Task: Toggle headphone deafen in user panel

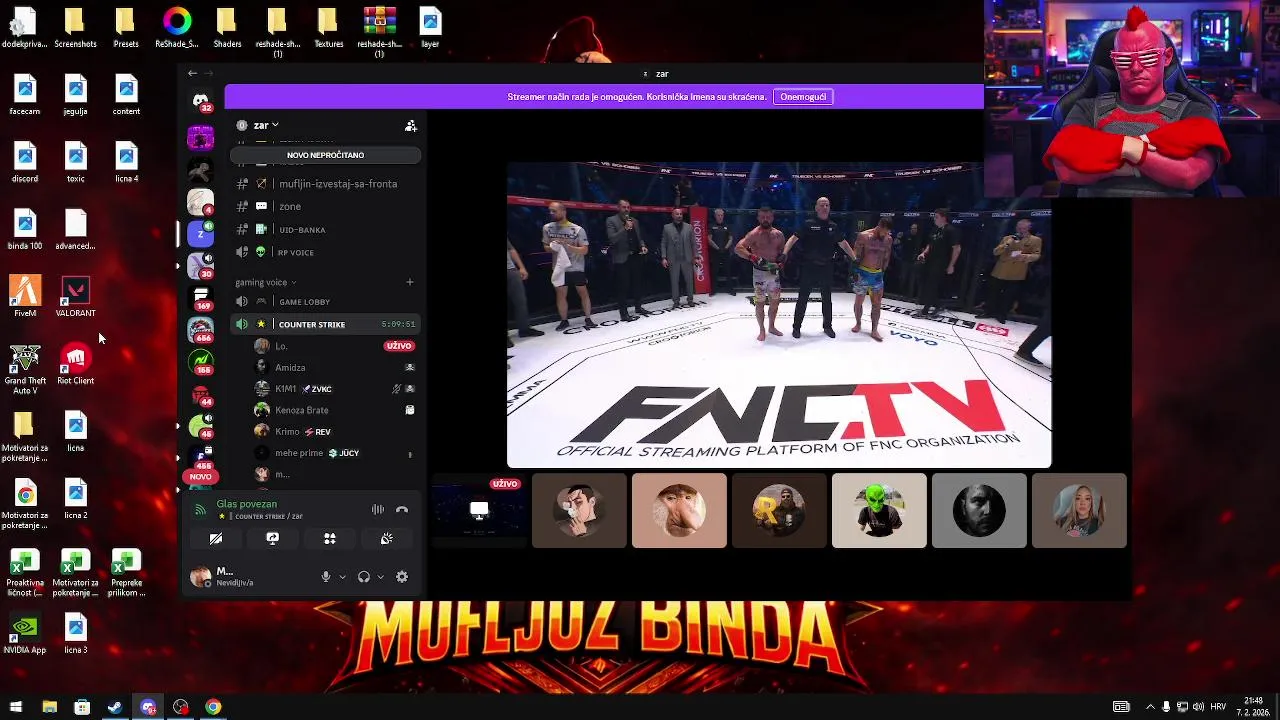Action: click(364, 577)
